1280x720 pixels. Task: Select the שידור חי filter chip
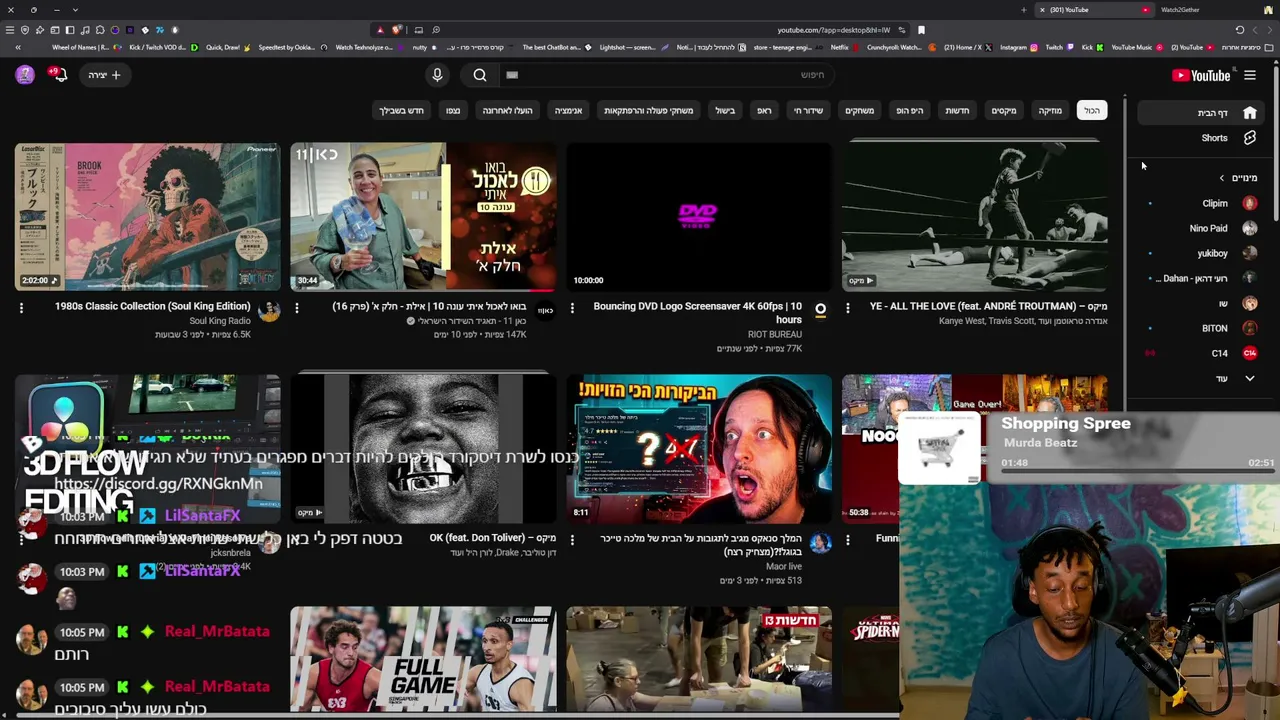click(x=808, y=110)
